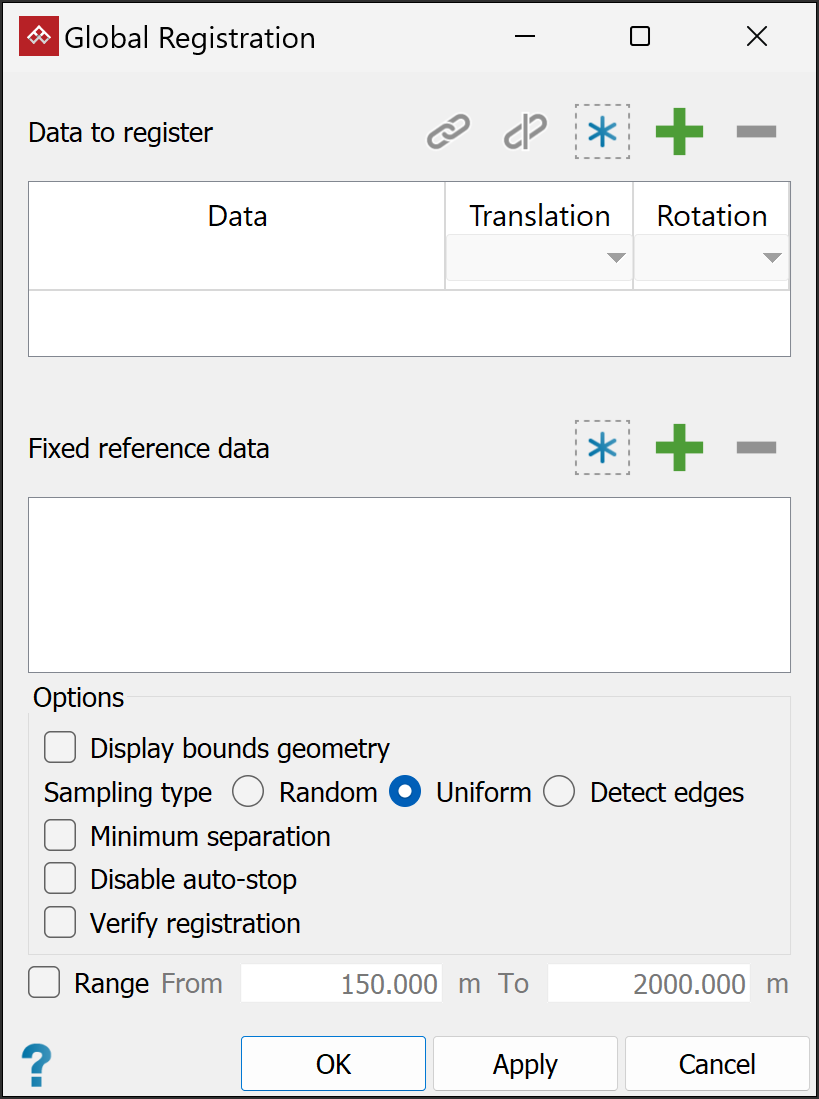This screenshot has width=819, height=1099.
Task: Click the unlink icon in Data to register
Action: pos(526,132)
